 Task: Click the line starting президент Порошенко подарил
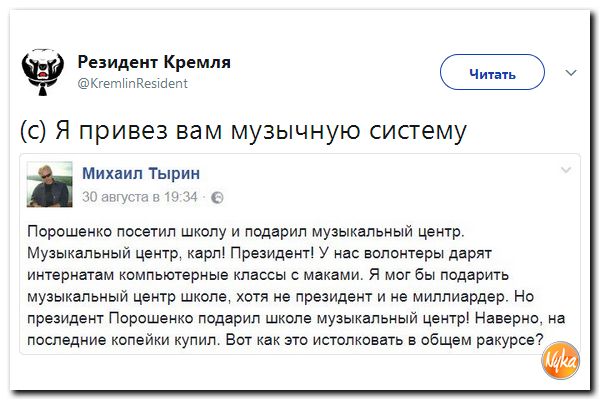point(296,319)
